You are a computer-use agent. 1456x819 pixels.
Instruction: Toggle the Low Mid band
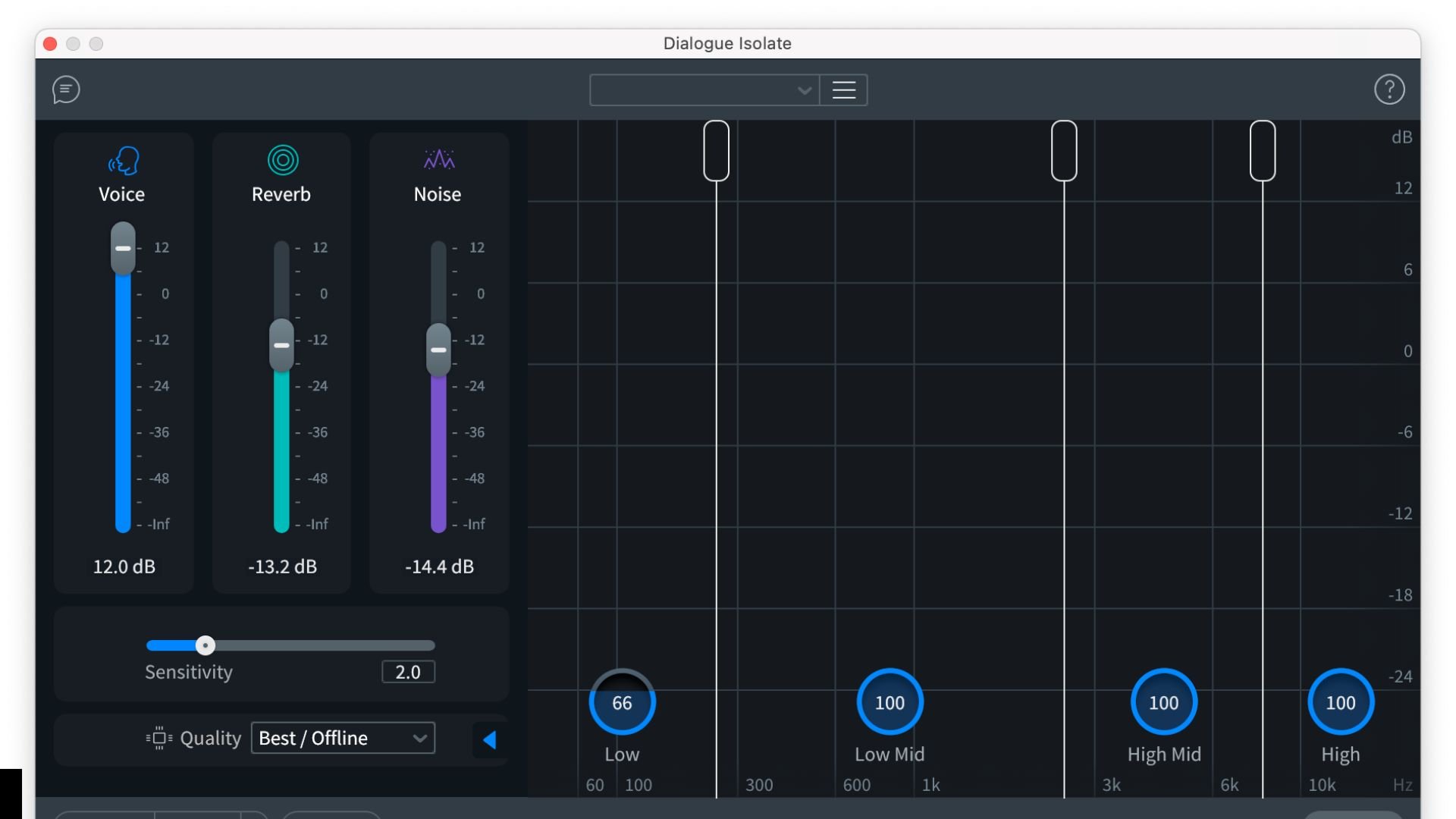click(889, 702)
